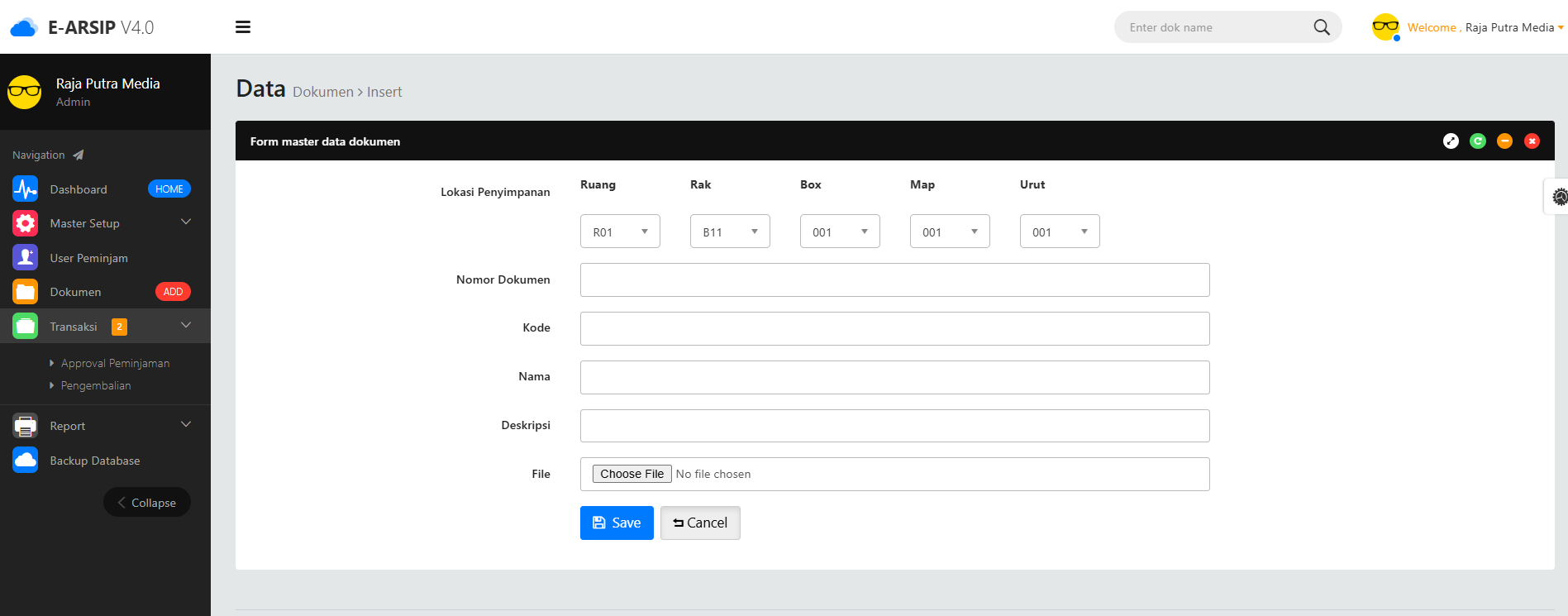Viewport: 1568px width, 616px height.
Task: Click the white expand panel icon
Action: [x=1451, y=141]
